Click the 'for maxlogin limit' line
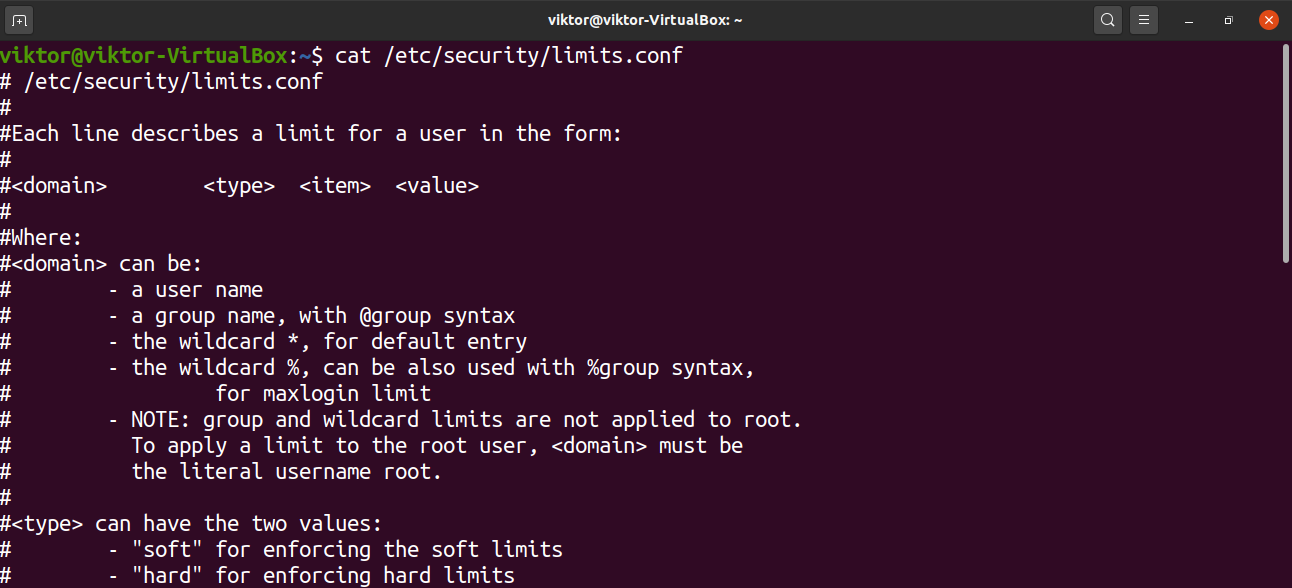This screenshot has width=1292, height=588. [323, 394]
